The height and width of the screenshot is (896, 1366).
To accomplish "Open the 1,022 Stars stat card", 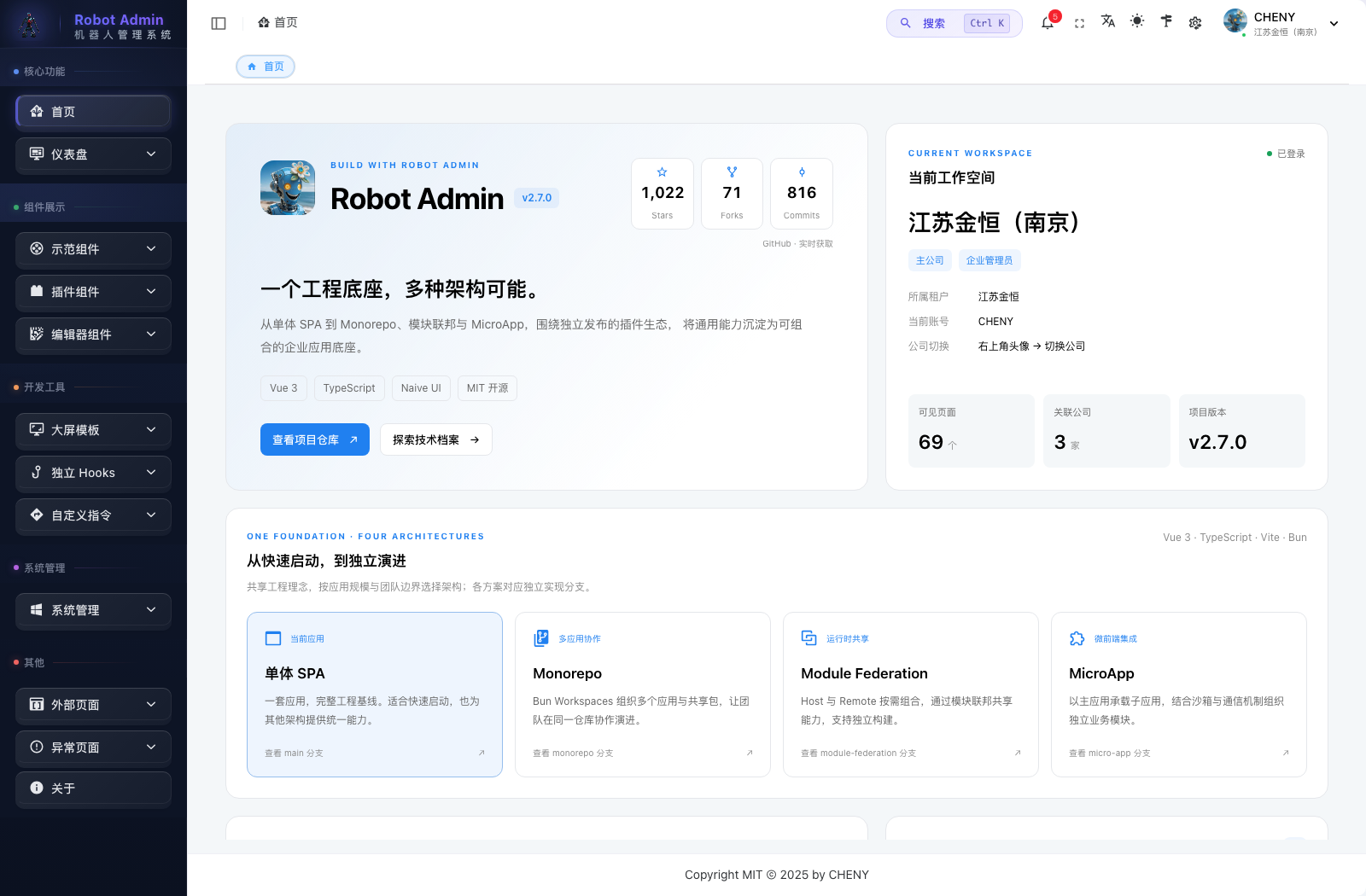I will (x=663, y=194).
